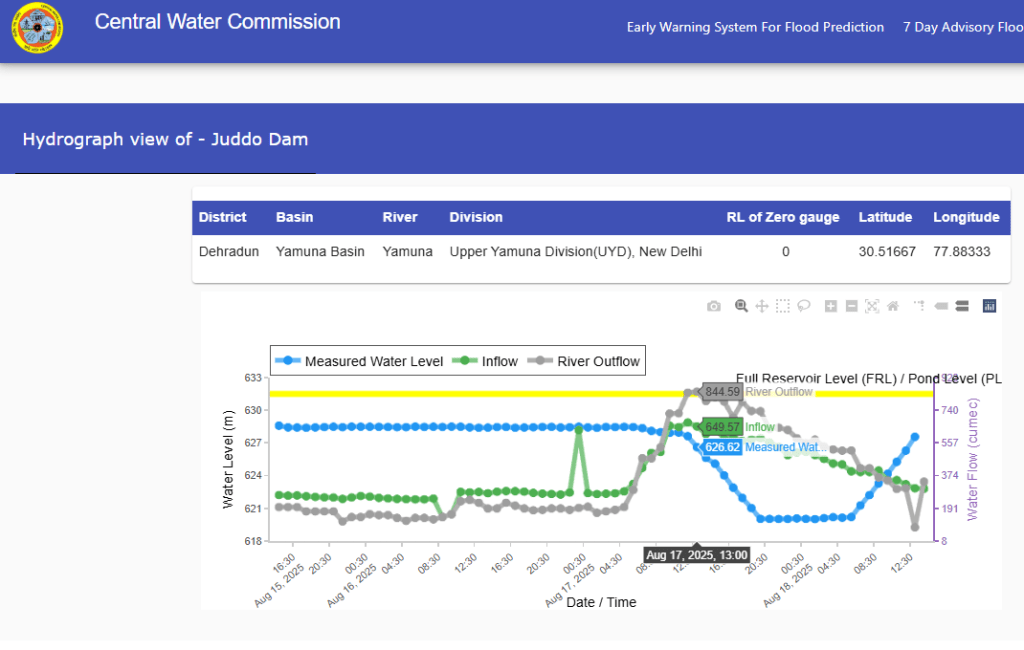The image size is (1024, 650).
Task: Open the 7 Day Advisory menu item
Action: [962, 27]
